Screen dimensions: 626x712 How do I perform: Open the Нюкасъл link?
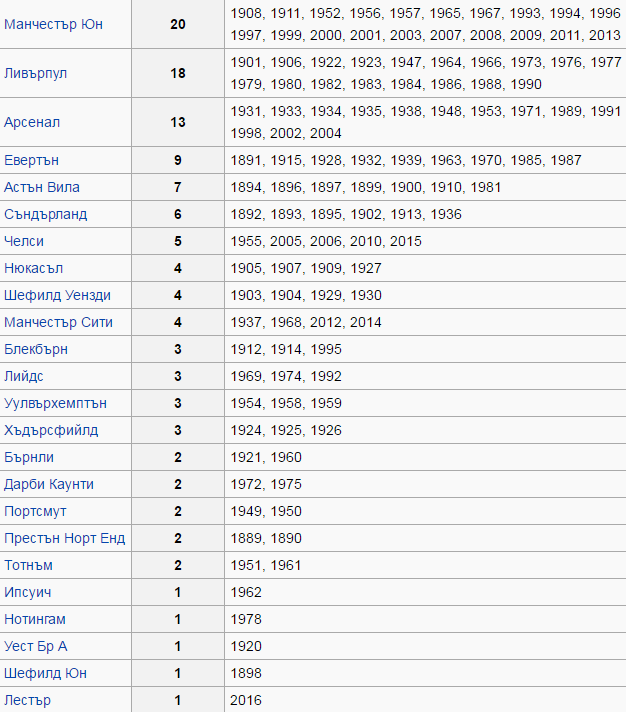33,268
